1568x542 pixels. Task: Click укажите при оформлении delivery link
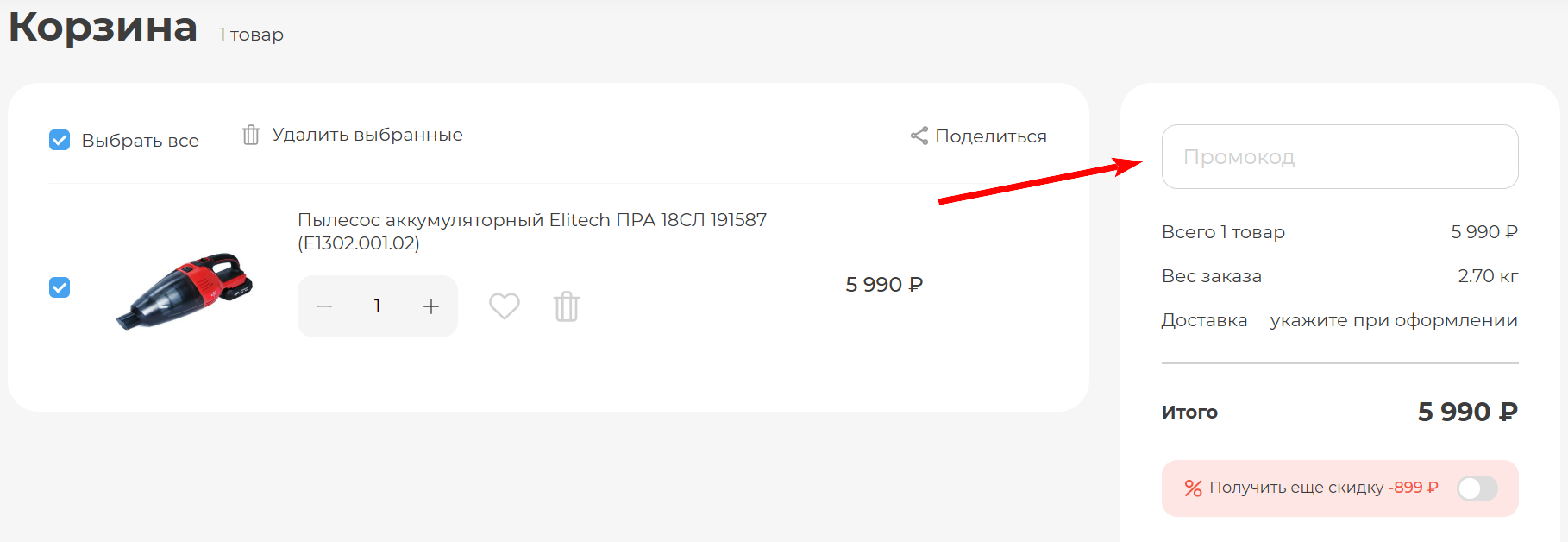1394,319
